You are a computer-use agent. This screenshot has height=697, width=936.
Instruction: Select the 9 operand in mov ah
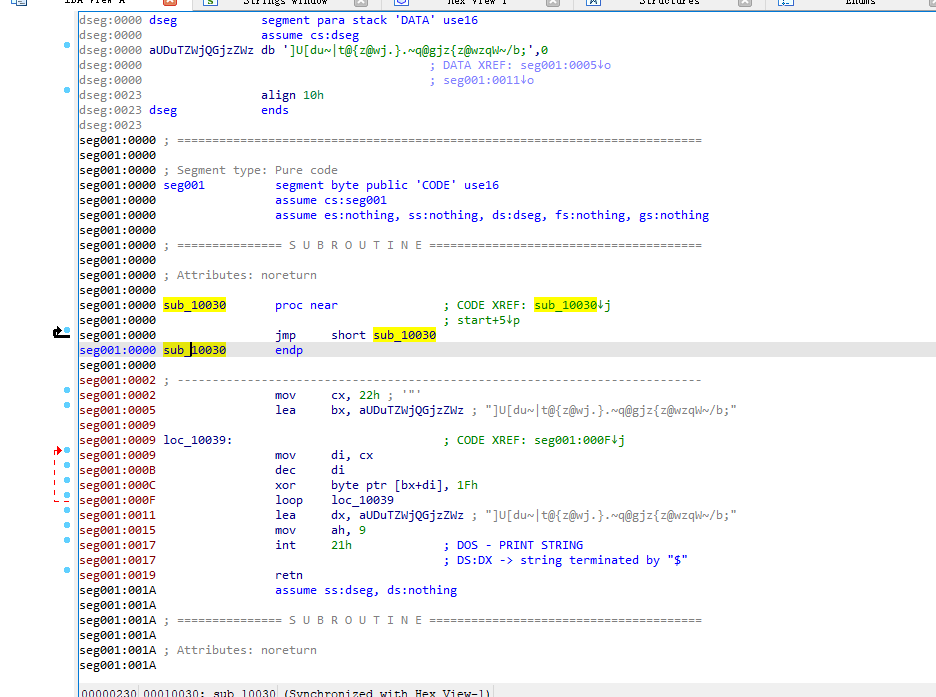click(362, 530)
